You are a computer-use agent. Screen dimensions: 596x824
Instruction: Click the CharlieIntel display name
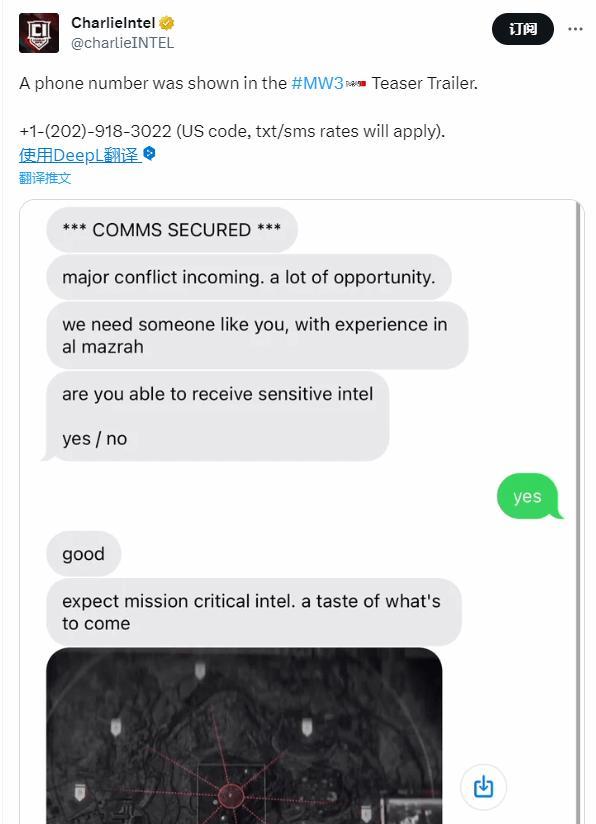[x=113, y=23]
